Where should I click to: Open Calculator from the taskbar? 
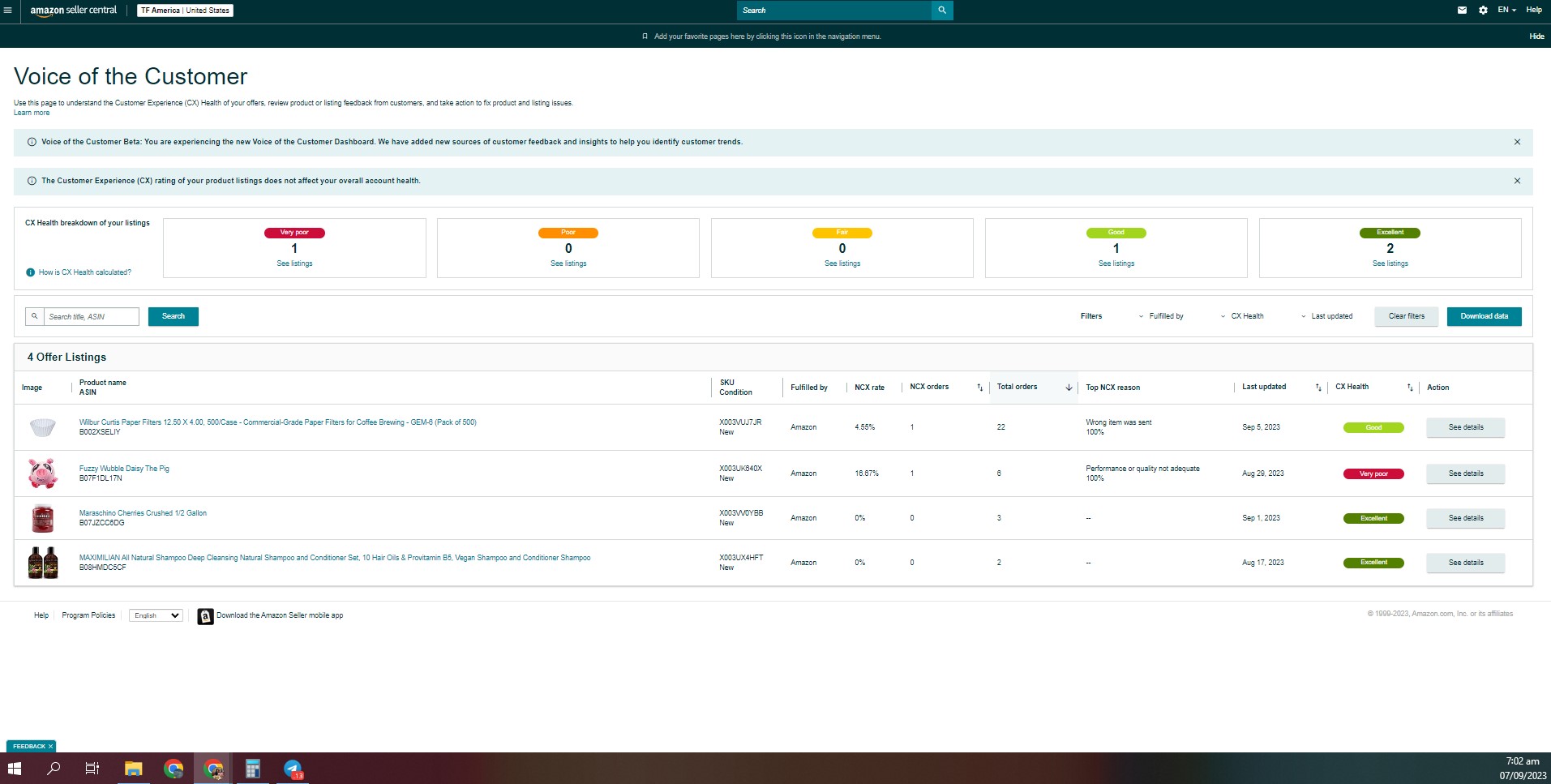point(253,768)
